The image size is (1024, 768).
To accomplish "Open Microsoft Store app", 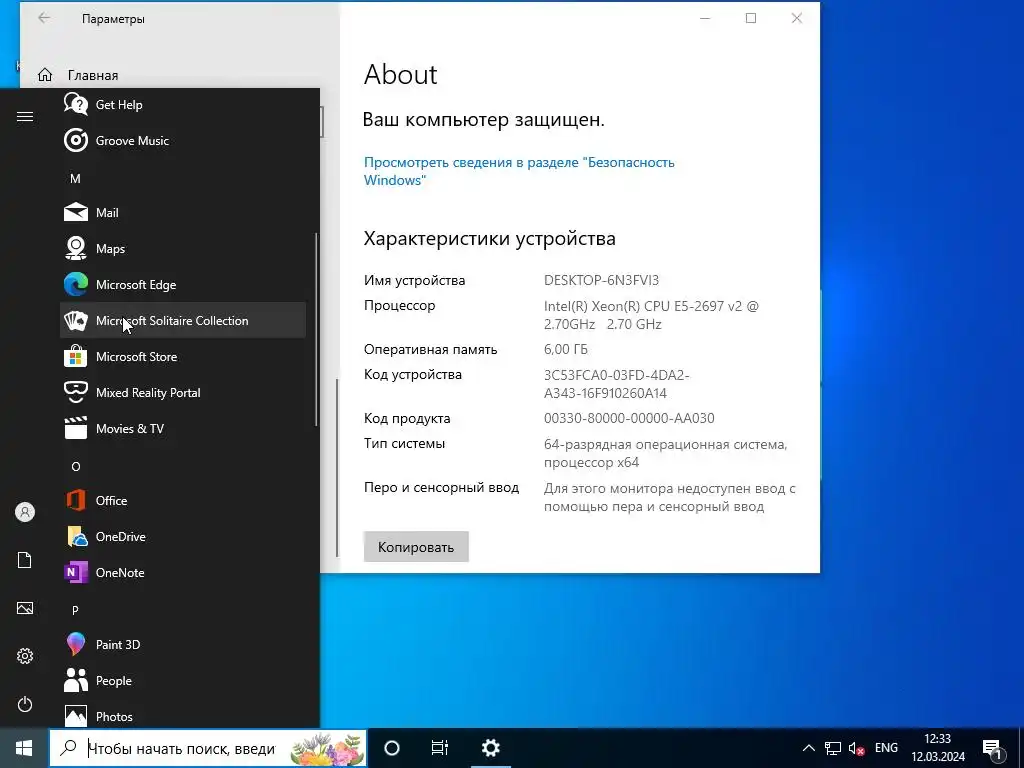I will tap(183, 356).
